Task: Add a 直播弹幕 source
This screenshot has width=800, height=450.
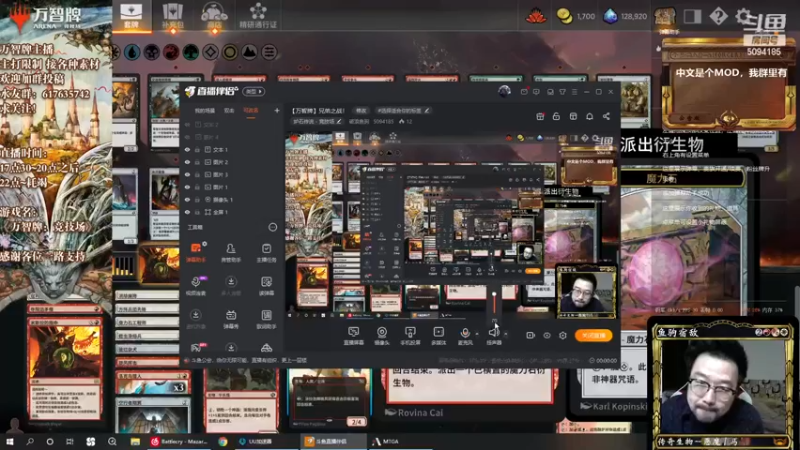Action: click(x=353, y=336)
